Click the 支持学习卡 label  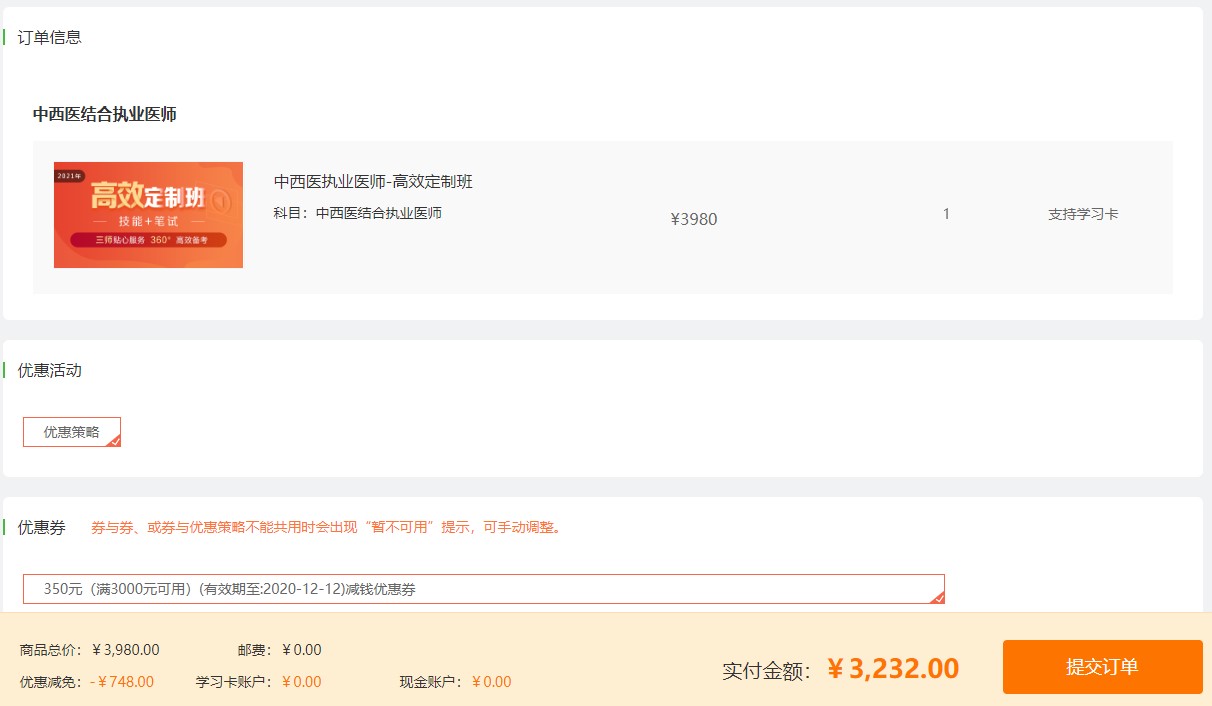click(1083, 214)
